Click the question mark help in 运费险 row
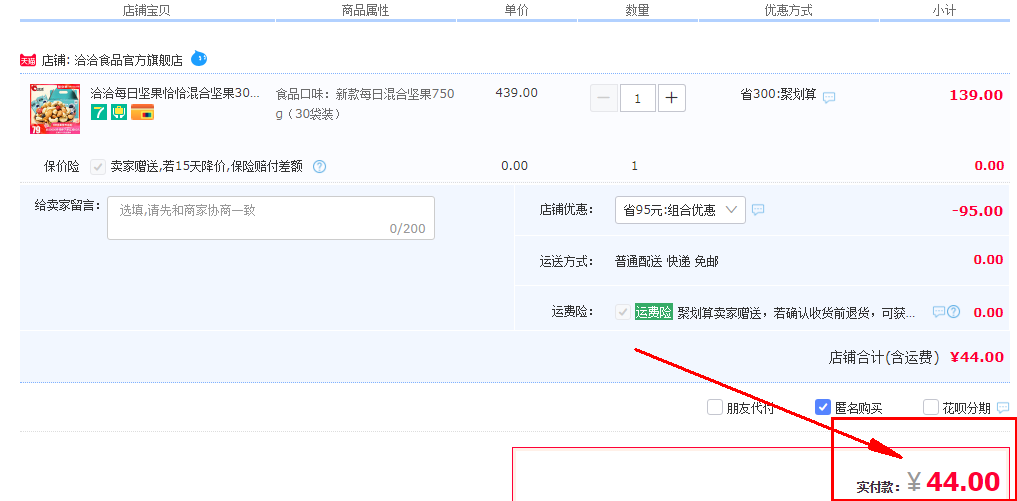 pos(953,312)
